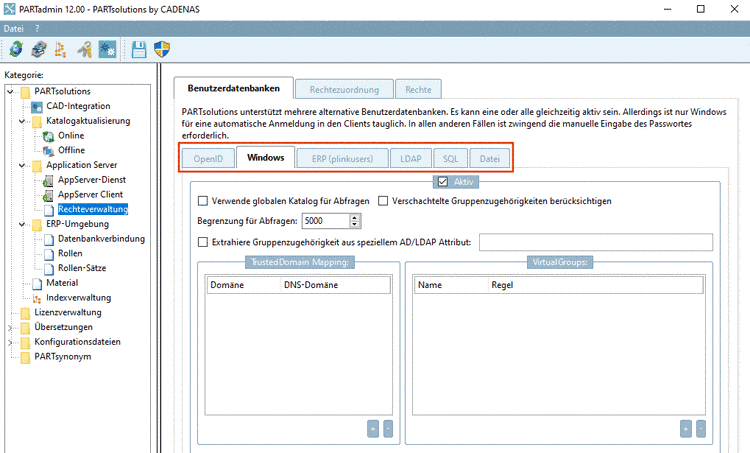Screen dimensions: 750x453
Task: Click the Name column header in VirtualGroups
Action: tap(451, 285)
